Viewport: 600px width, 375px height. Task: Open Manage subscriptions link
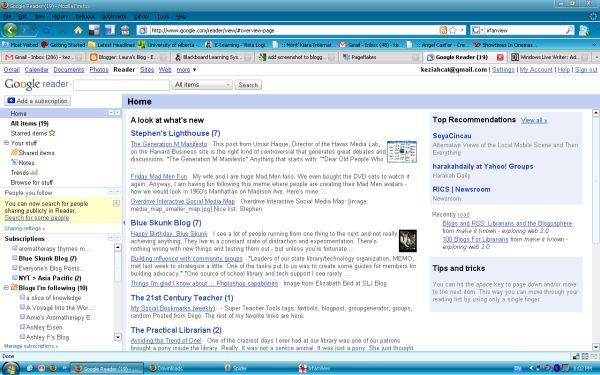pyautogui.click(x=31, y=346)
